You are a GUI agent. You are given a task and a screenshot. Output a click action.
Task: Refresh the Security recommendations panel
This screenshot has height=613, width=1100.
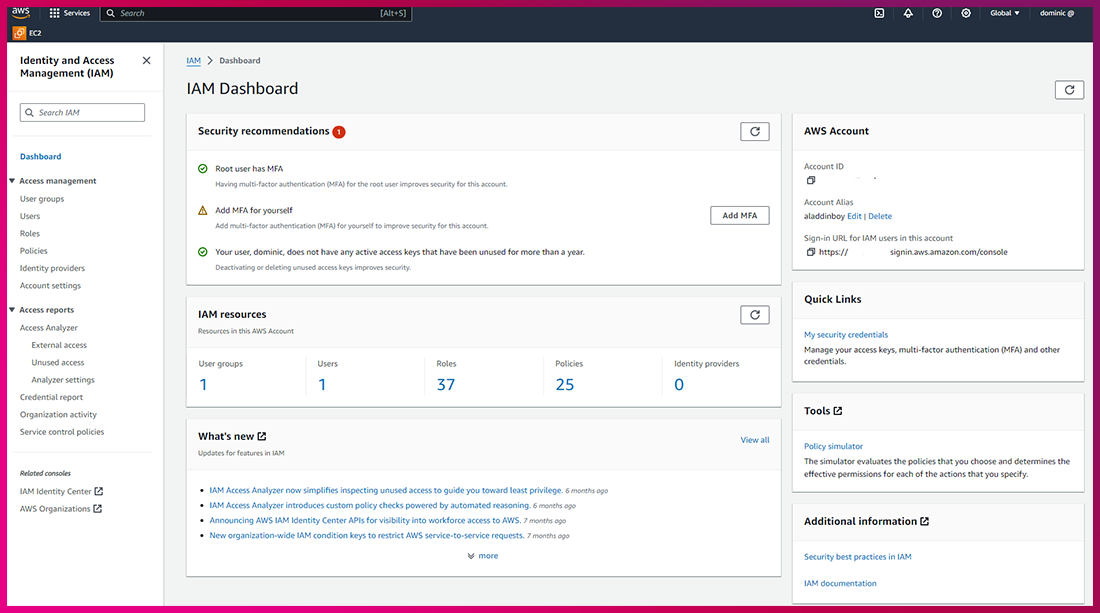[x=755, y=131]
